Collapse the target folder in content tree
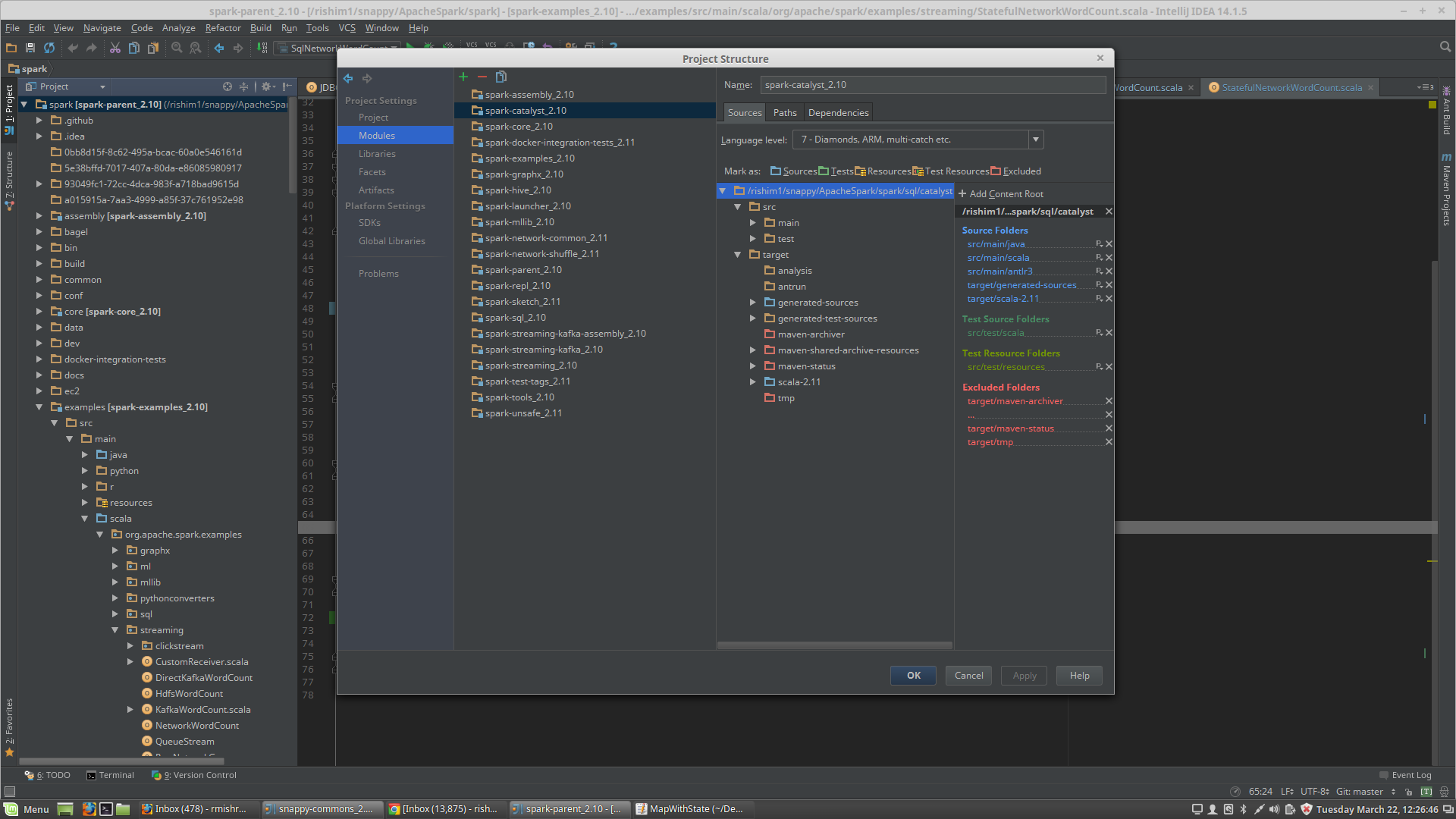This screenshot has height=819, width=1456. coord(737,255)
